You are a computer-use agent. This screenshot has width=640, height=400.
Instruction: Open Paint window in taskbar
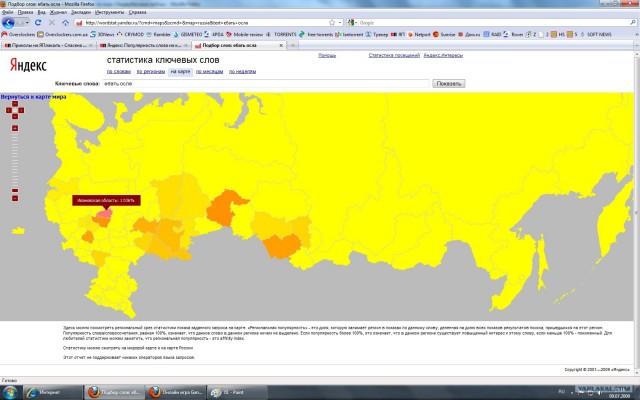[x=237, y=392]
